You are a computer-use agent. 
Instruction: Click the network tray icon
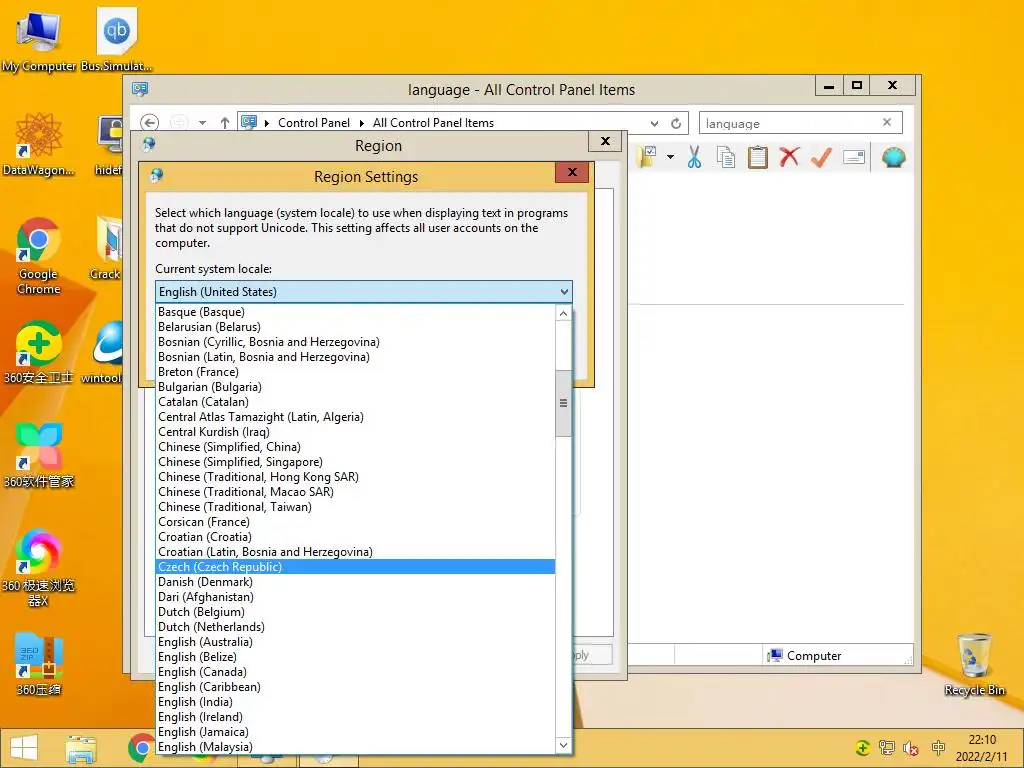coord(886,748)
